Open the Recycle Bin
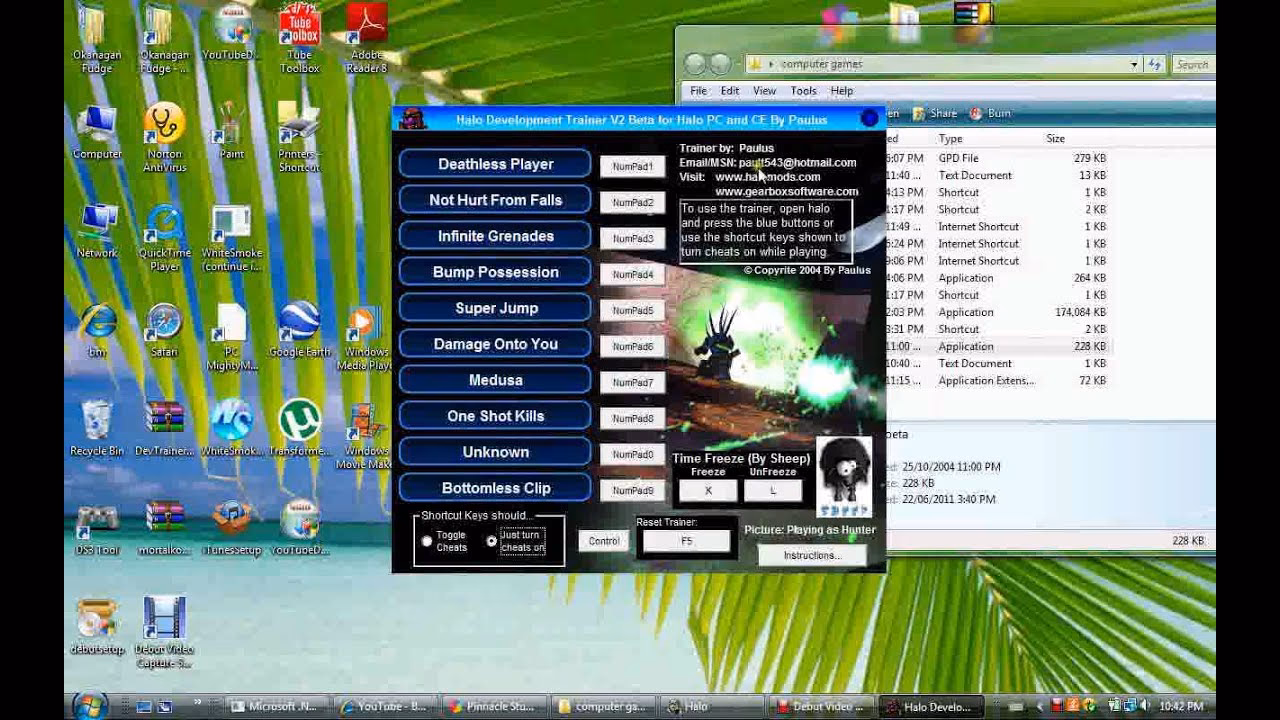 [x=97, y=428]
